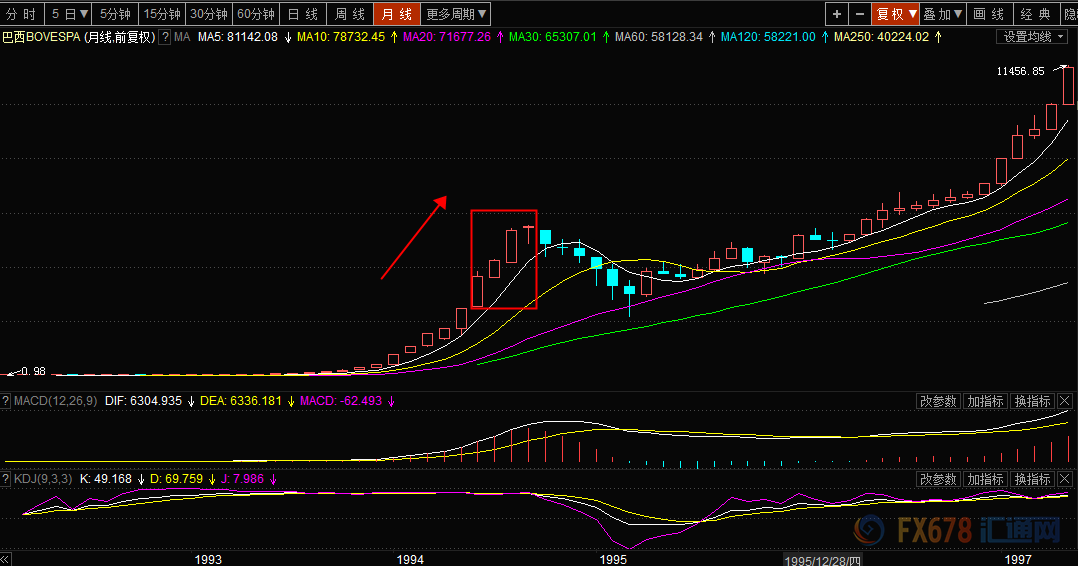Click the double-arrow scroll-left icon at bottom
This screenshot has width=1078, height=566.
(x=6, y=559)
